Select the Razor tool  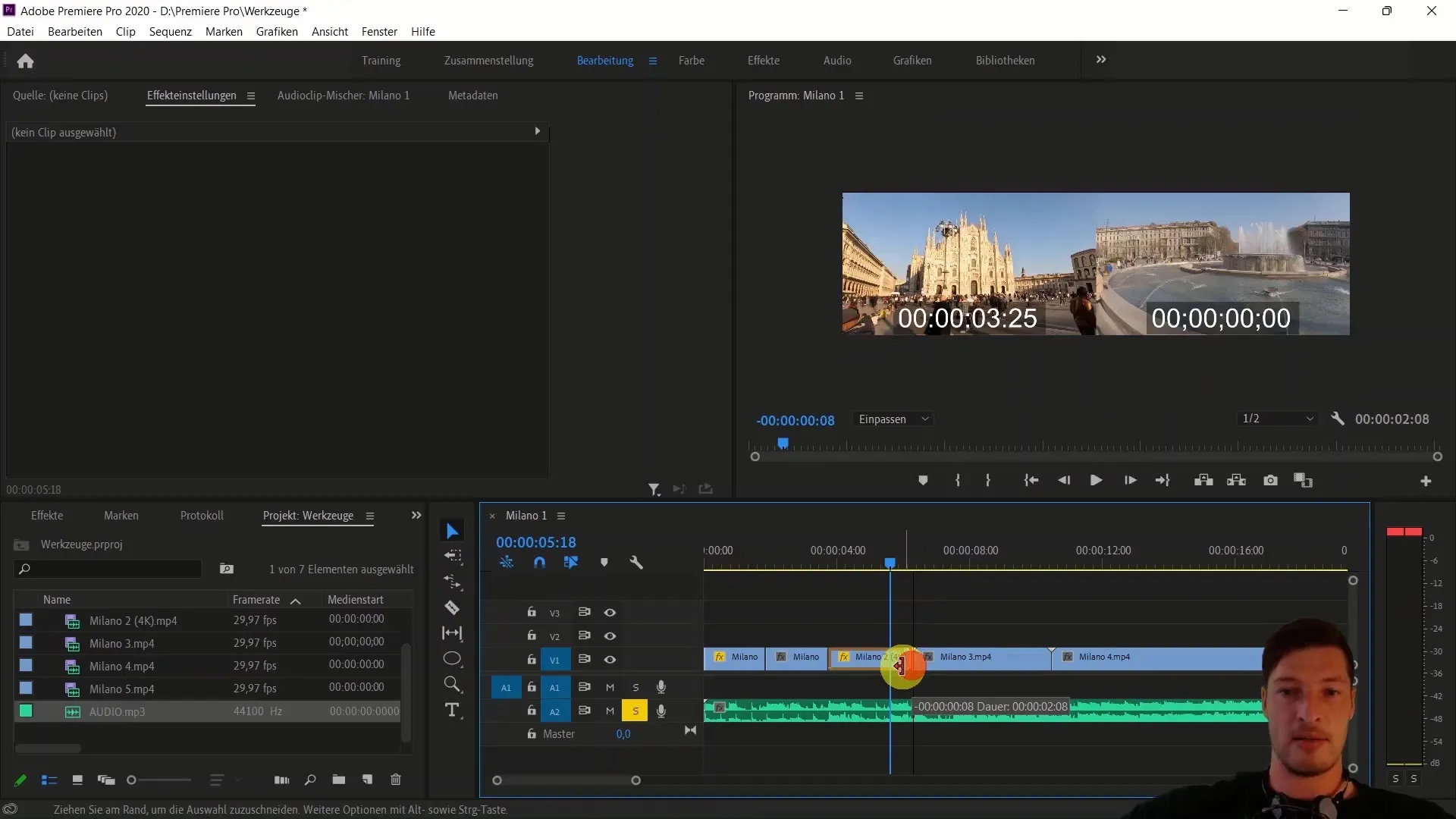[452, 607]
